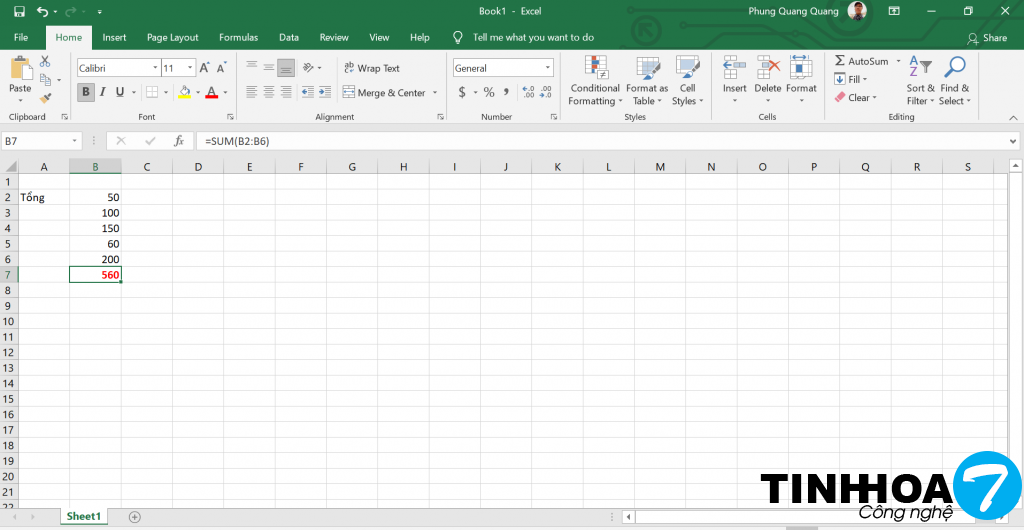
Task: Click the Format Painter brush icon
Action: (45, 97)
